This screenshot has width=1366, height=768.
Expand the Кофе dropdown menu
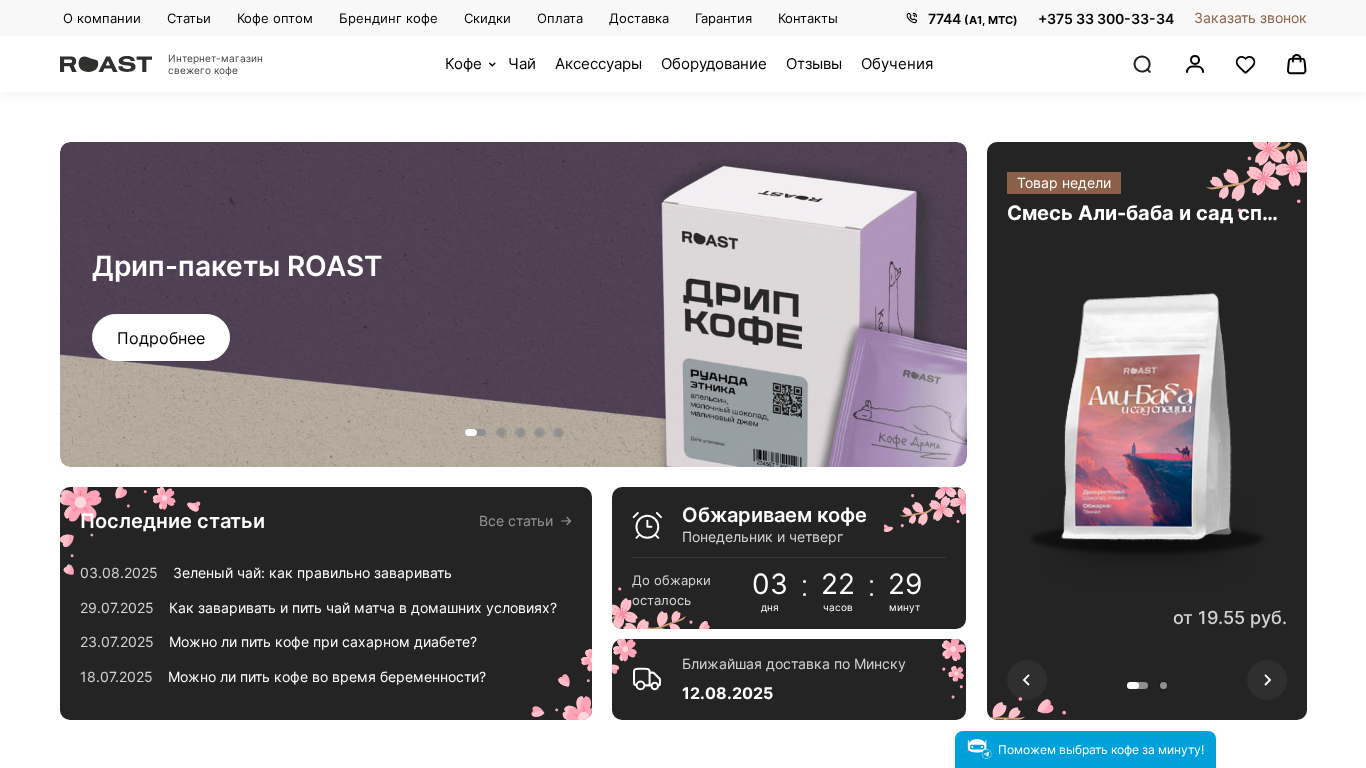[x=470, y=64]
